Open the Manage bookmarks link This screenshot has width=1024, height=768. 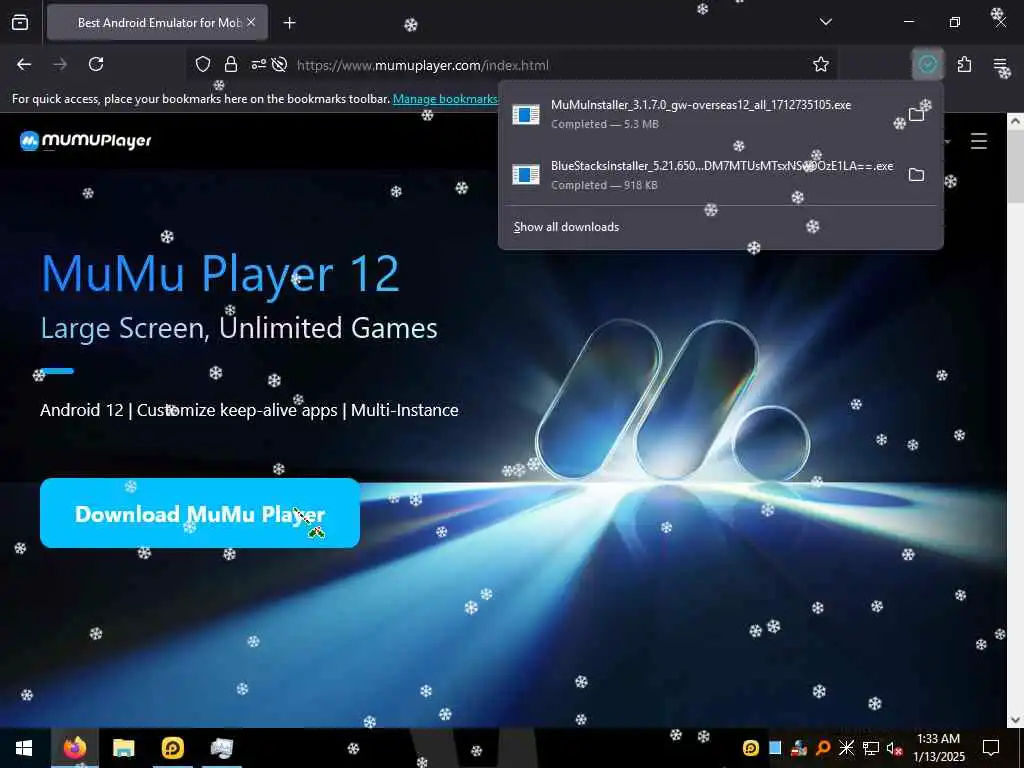[x=446, y=99]
